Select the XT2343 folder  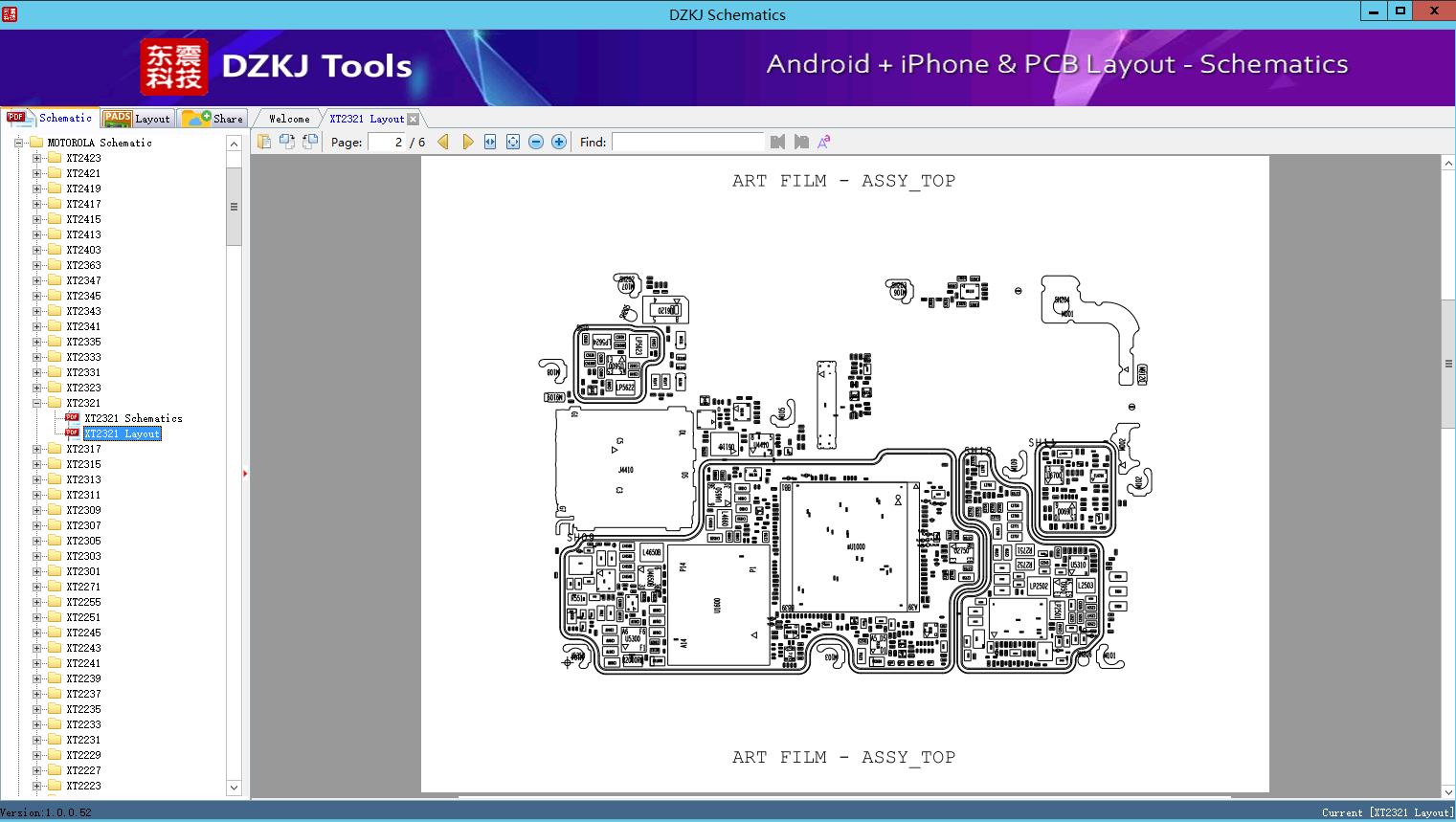(x=83, y=311)
